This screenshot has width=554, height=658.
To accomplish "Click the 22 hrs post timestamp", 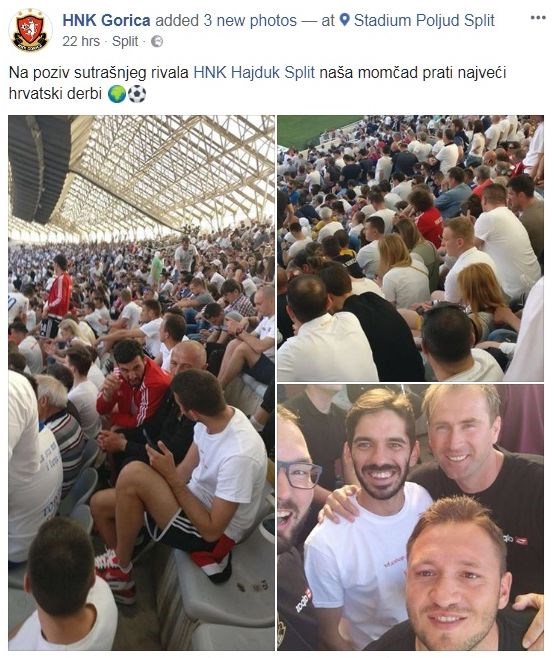I will (x=81, y=42).
